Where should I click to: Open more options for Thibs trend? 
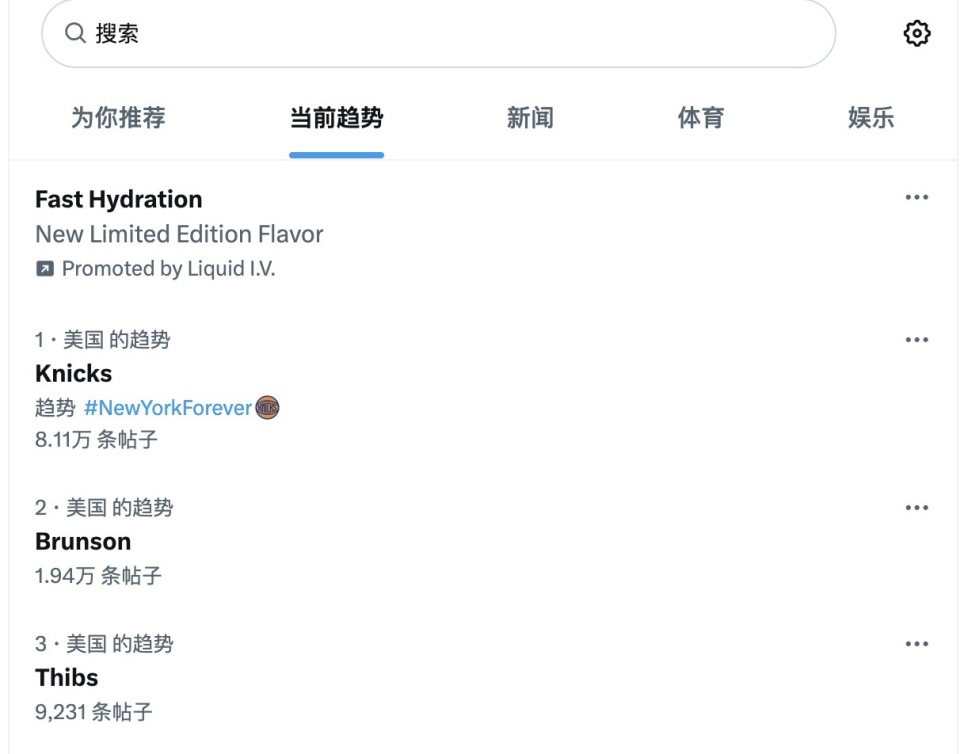[x=917, y=644]
